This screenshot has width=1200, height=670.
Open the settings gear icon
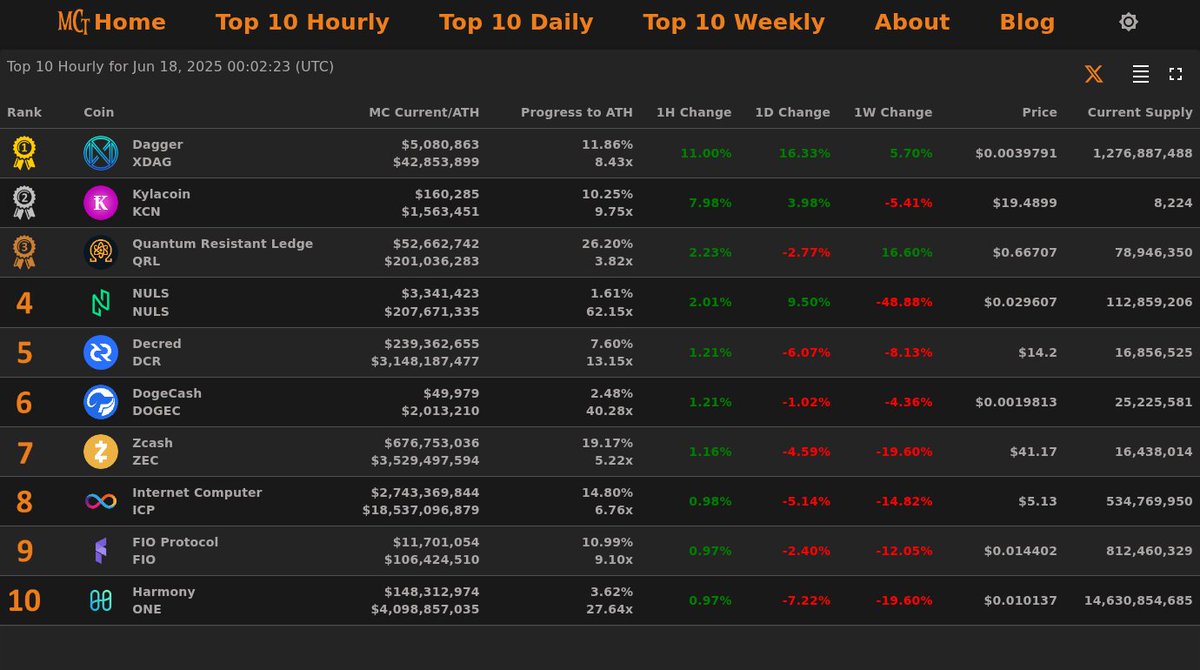1128,22
